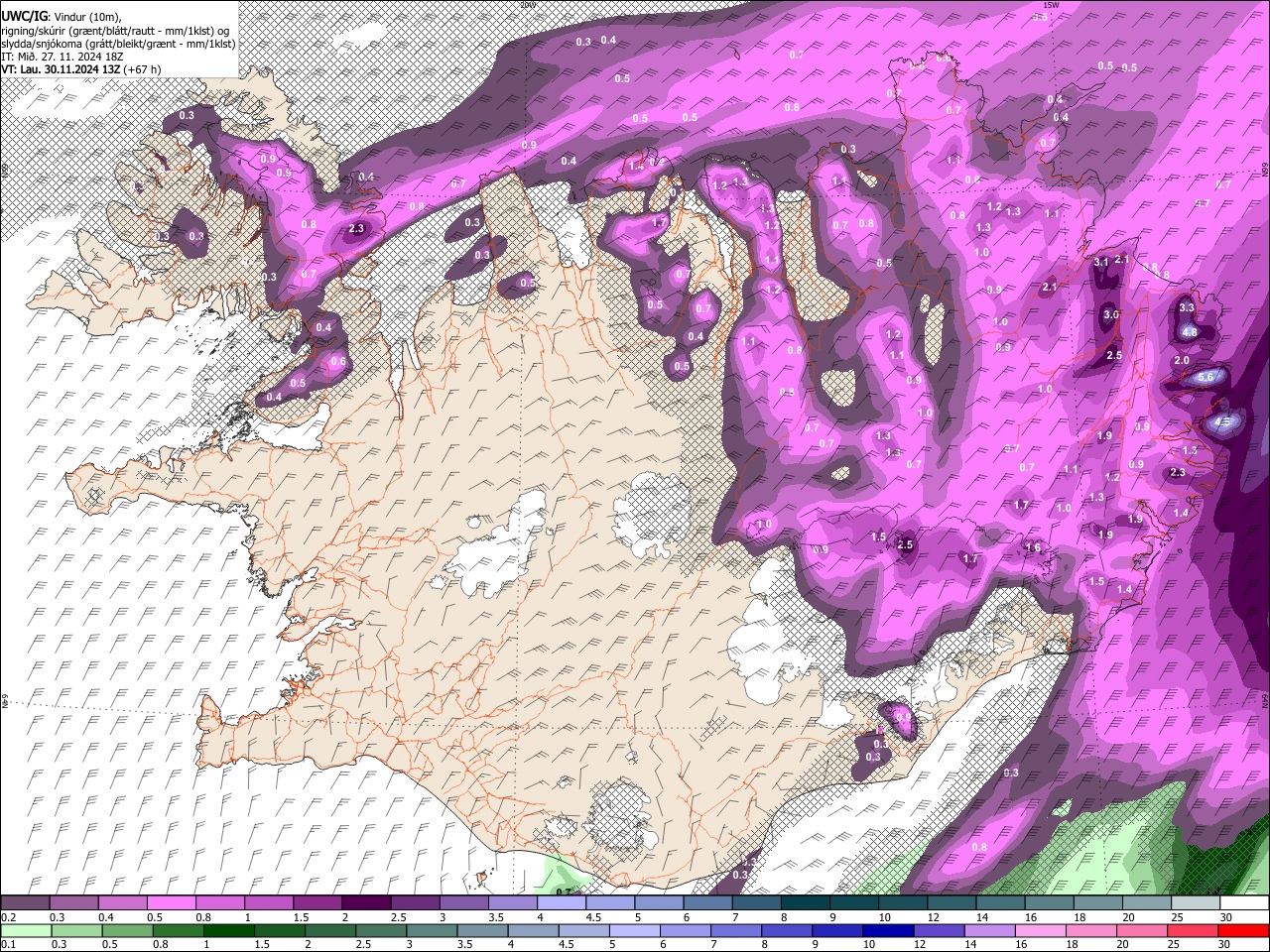Click the palest green lower legend swatch at 0.1
This screenshot has width=1270, height=952.
(26, 931)
